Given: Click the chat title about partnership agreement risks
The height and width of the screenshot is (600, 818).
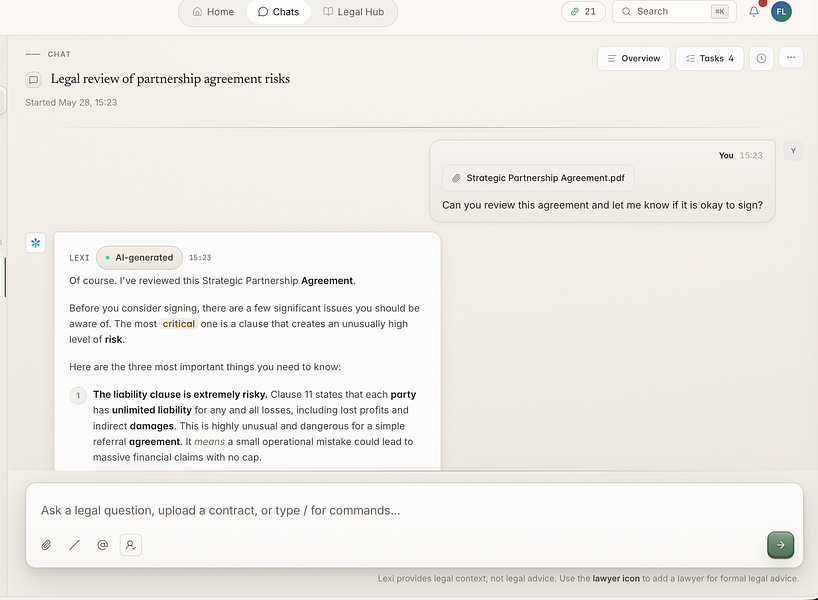Looking at the screenshot, I should [170, 79].
